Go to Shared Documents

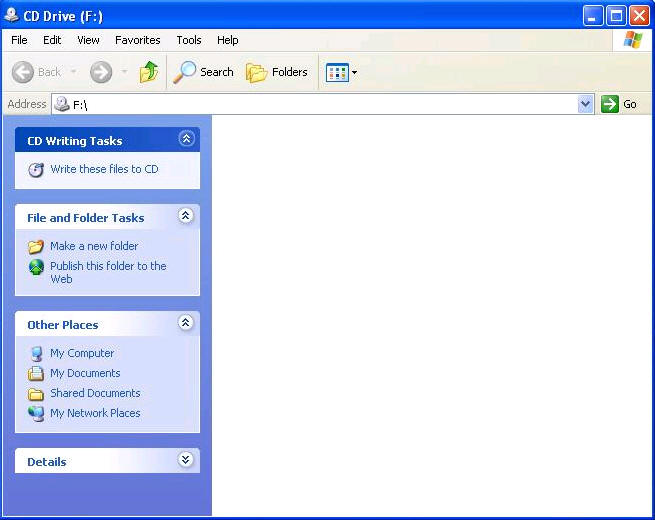point(95,393)
